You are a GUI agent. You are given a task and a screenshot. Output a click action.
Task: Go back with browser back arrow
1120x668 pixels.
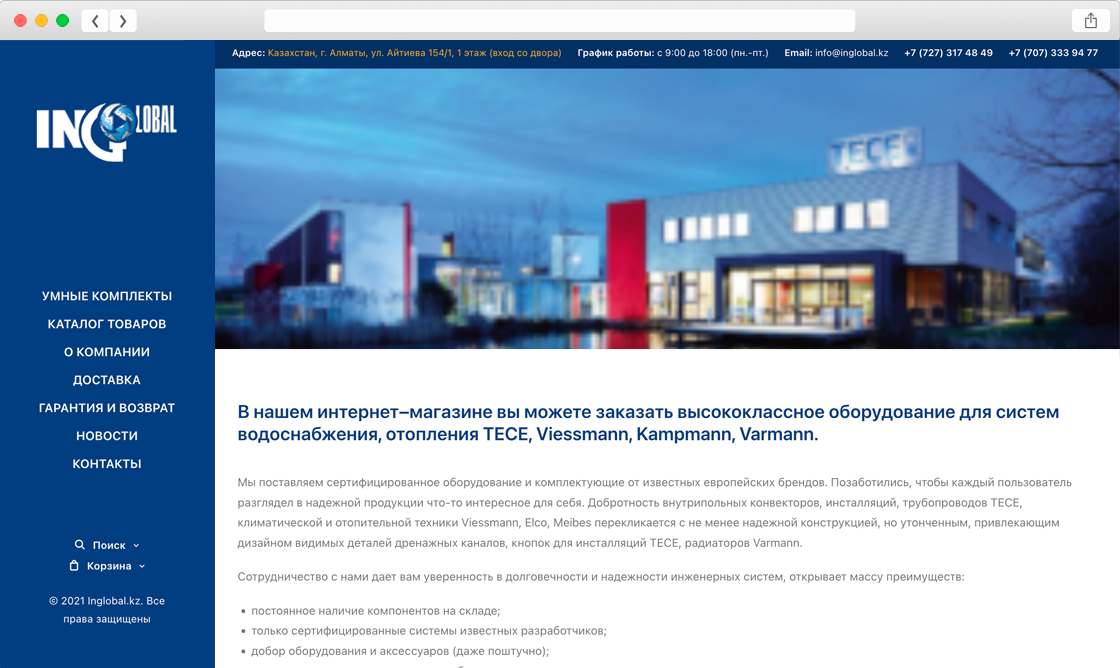95,21
